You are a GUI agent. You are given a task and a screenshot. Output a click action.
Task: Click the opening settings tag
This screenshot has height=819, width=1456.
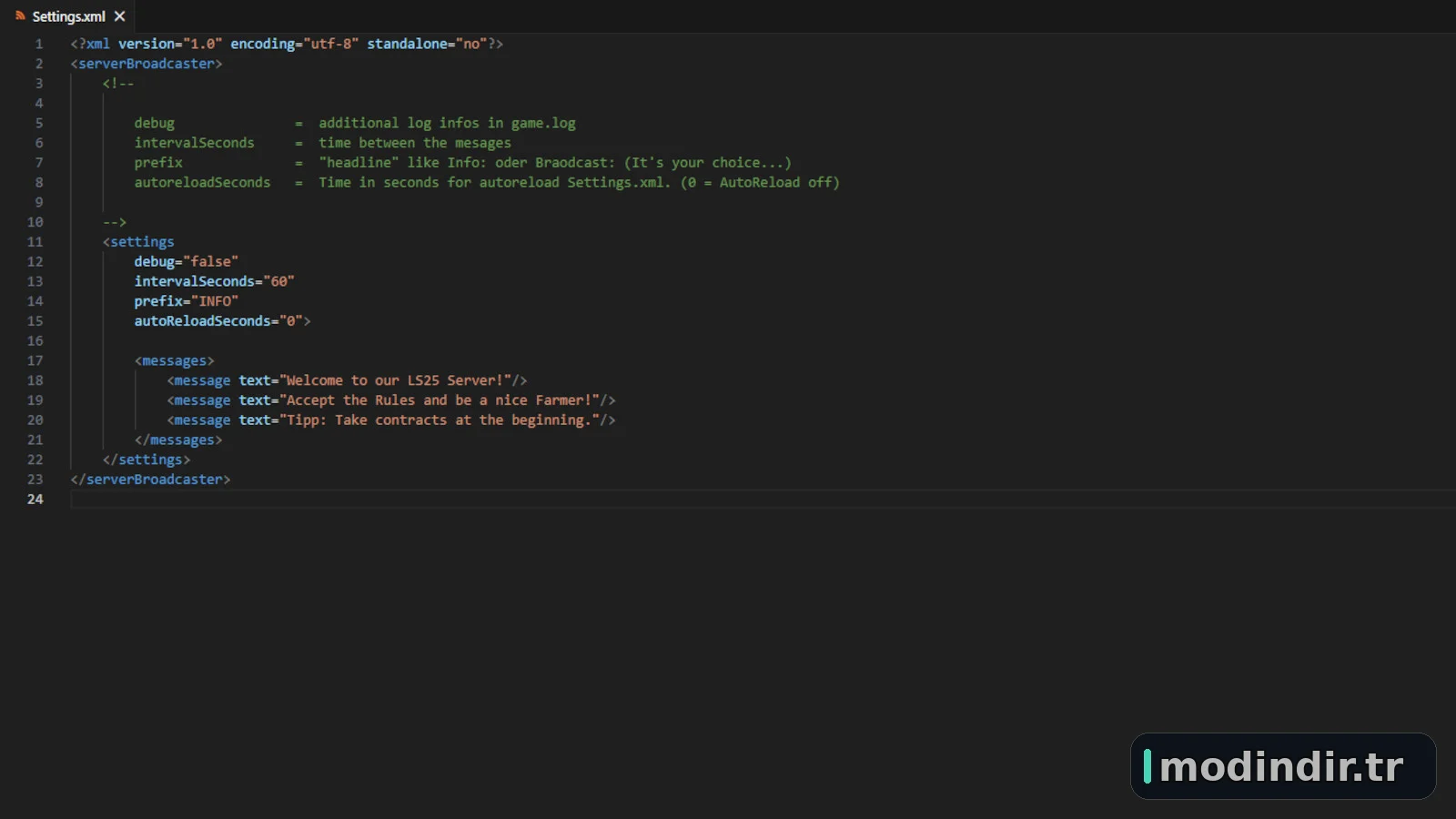138,242
